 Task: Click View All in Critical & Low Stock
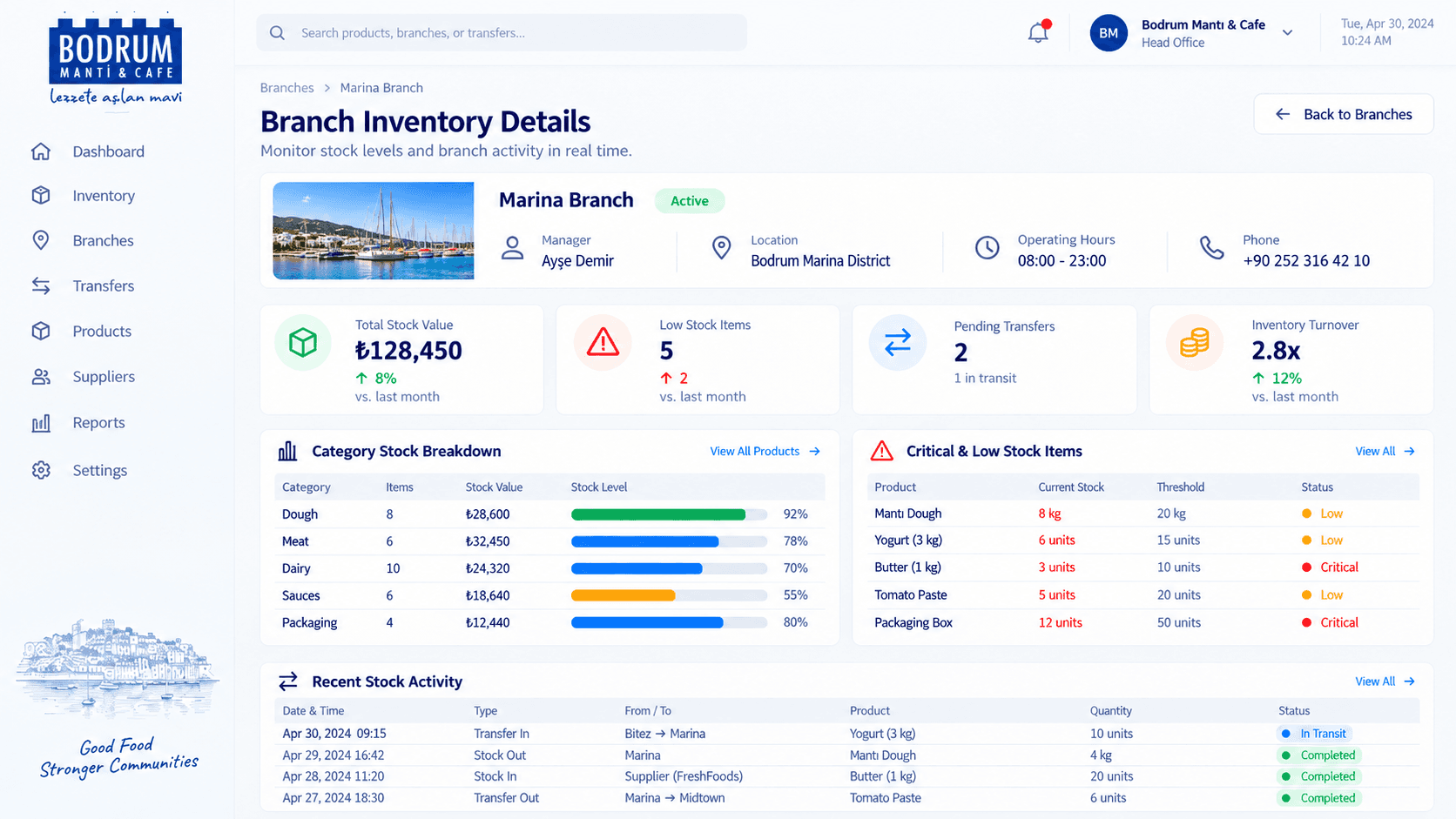point(1385,451)
